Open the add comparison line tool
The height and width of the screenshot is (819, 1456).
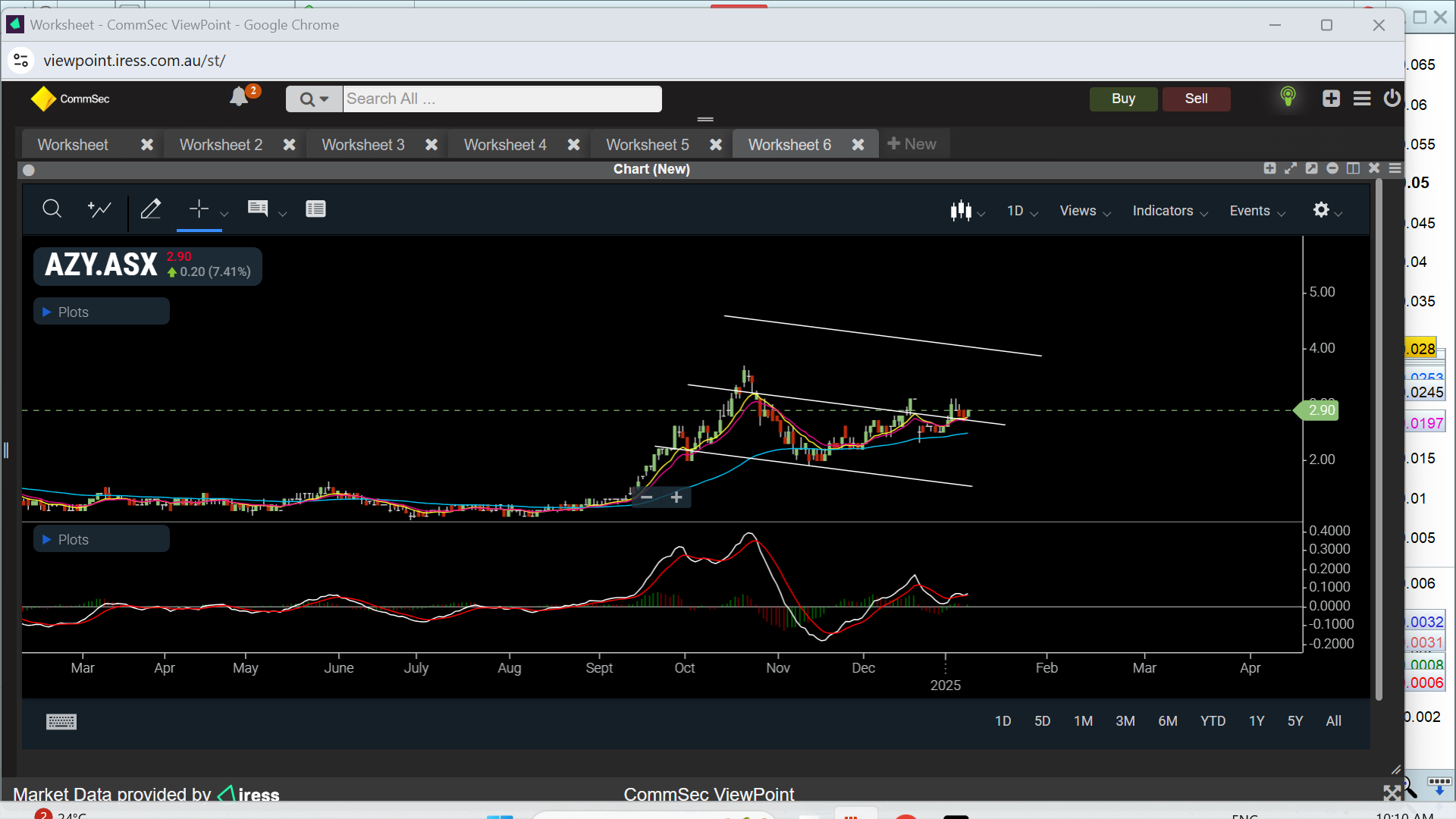99,209
